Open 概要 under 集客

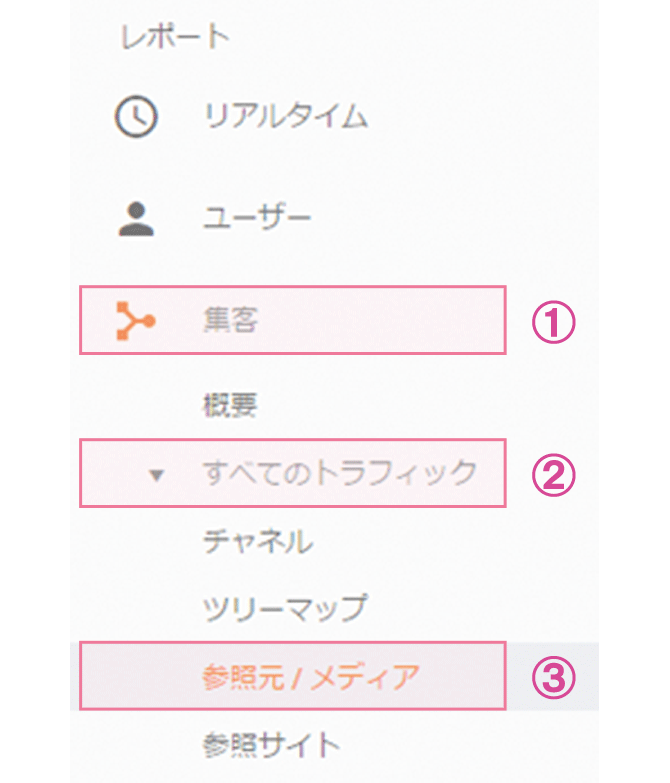[230, 404]
